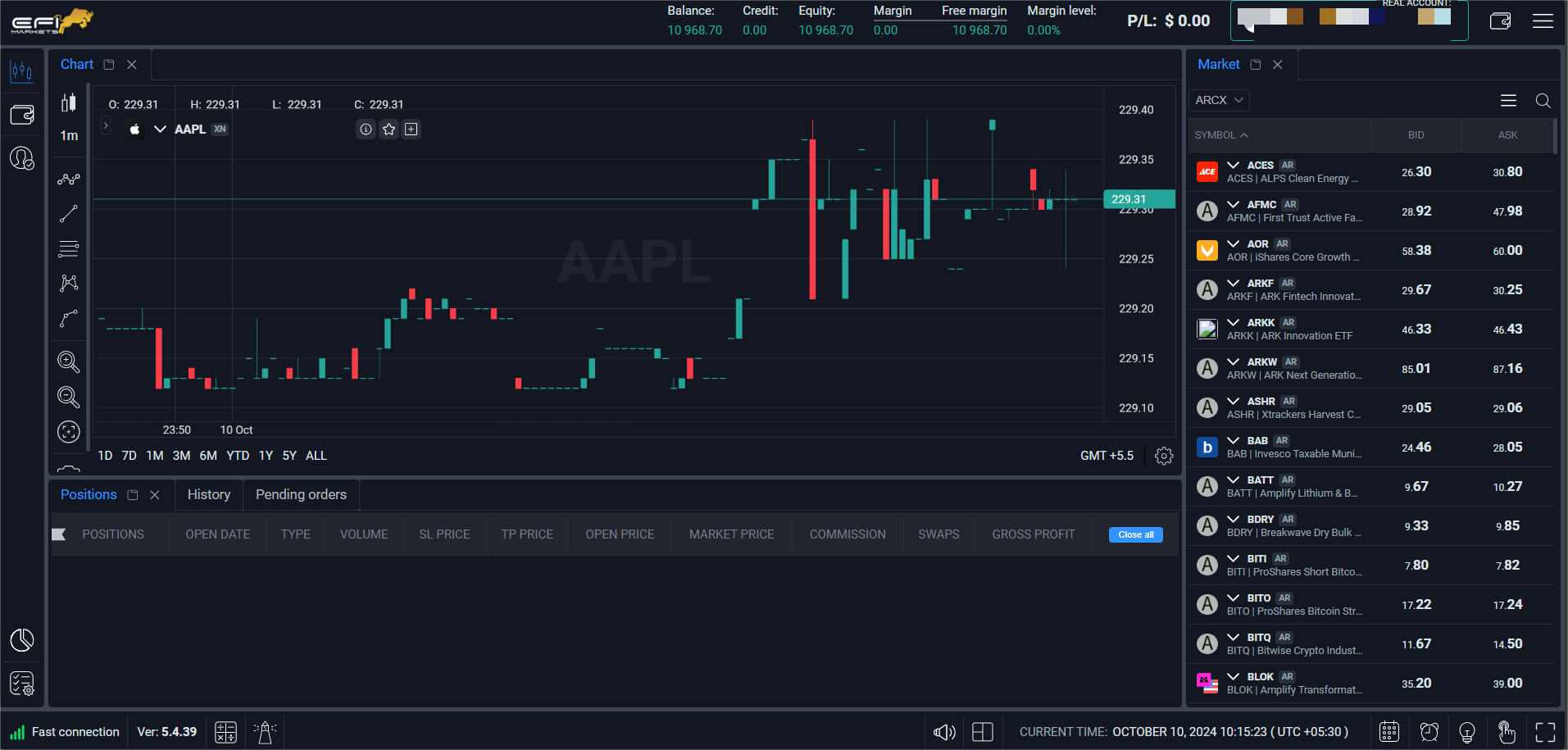Image resolution: width=1568 pixels, height=750 pixels.
Task: Expand the BLOK row chevron
Action: point(1233,676)
